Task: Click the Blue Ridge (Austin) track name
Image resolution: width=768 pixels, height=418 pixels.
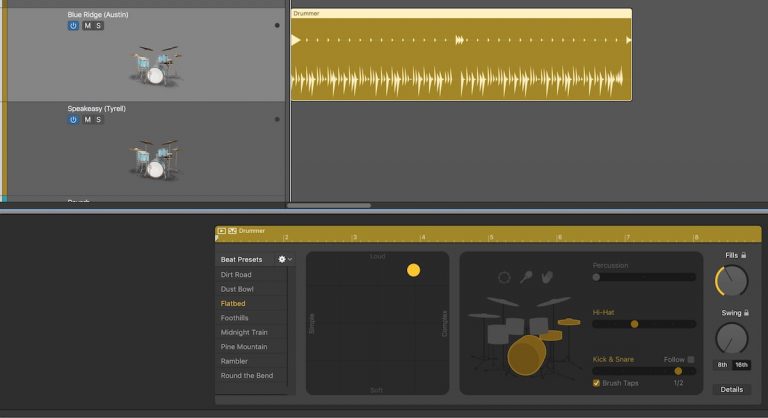Action: [x=98, y=15]
